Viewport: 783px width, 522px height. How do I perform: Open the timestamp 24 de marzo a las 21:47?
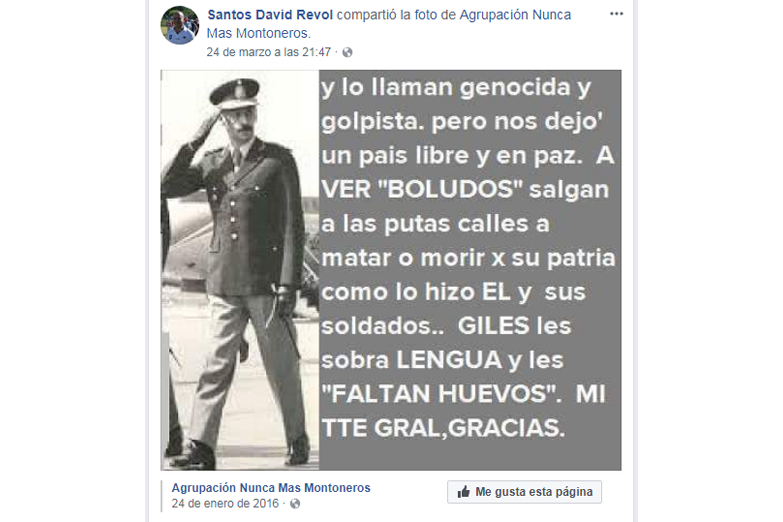(x=269, y=52)
